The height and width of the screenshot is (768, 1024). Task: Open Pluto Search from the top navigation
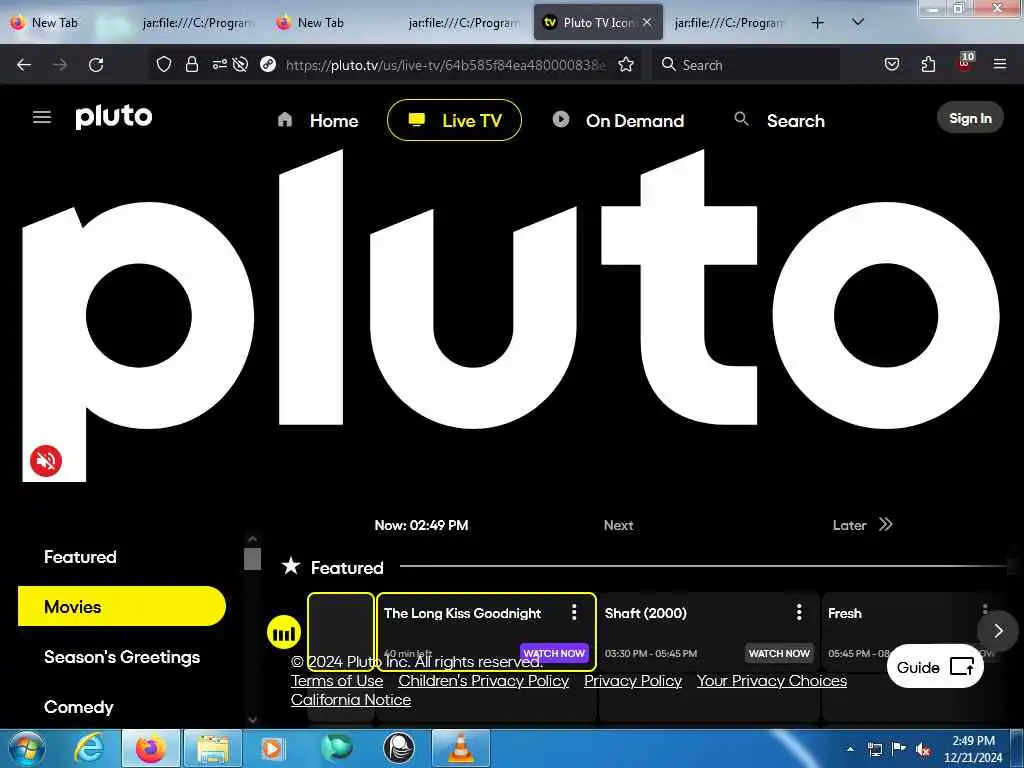tap(780, 121)
